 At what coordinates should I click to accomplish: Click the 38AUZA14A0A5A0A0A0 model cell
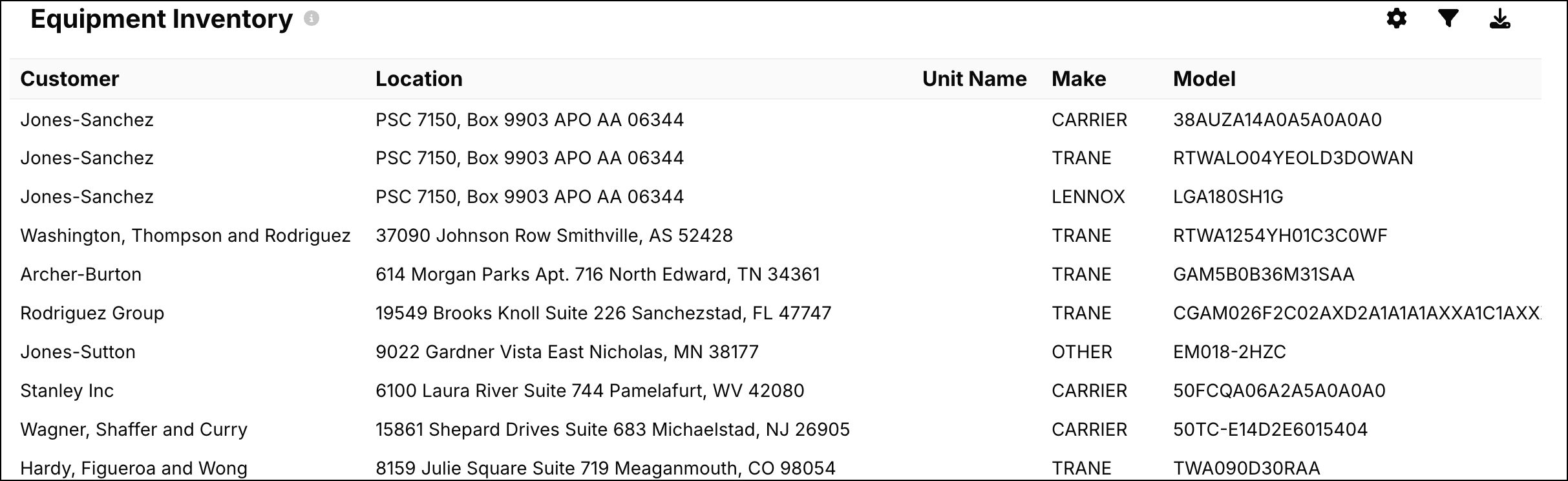pos(1277,120)
